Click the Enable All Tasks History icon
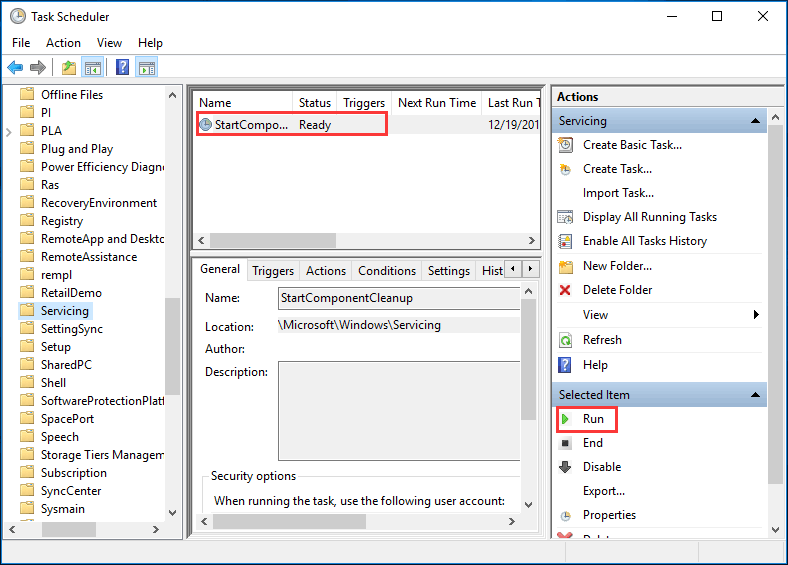This screenshot has height=565, width=788. tap(565, 241)
